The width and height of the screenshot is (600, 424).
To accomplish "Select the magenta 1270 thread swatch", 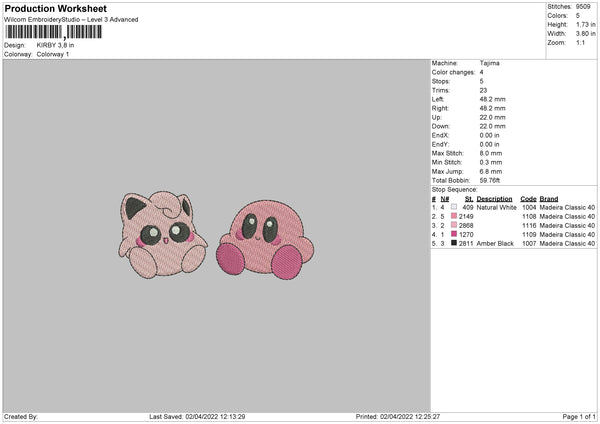I will tap(455, 234).
